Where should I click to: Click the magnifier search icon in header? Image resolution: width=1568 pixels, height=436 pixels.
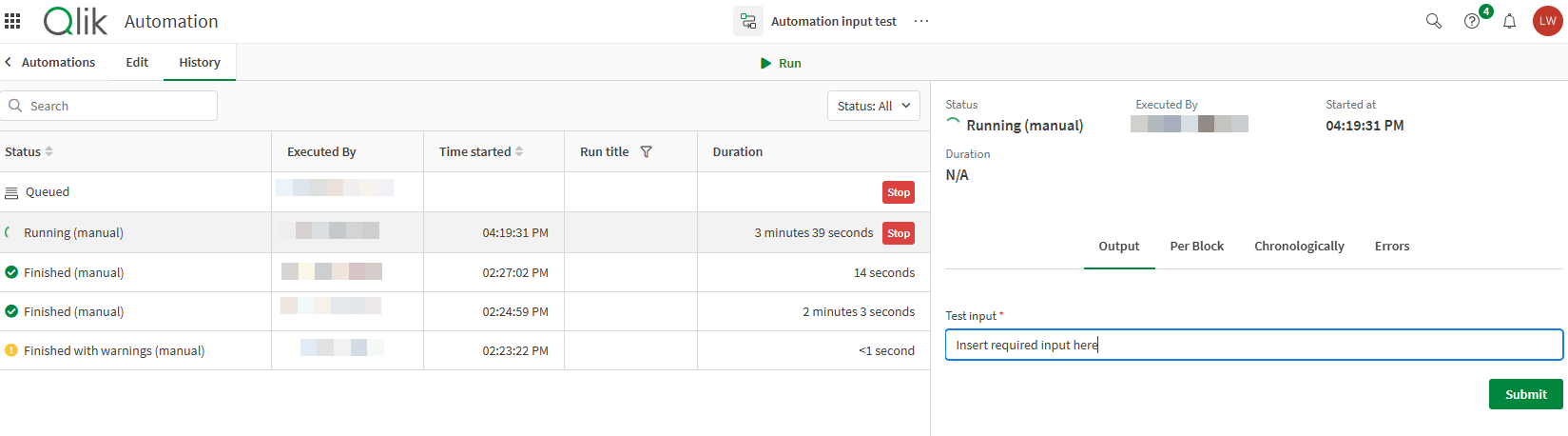click(1434, 21)
